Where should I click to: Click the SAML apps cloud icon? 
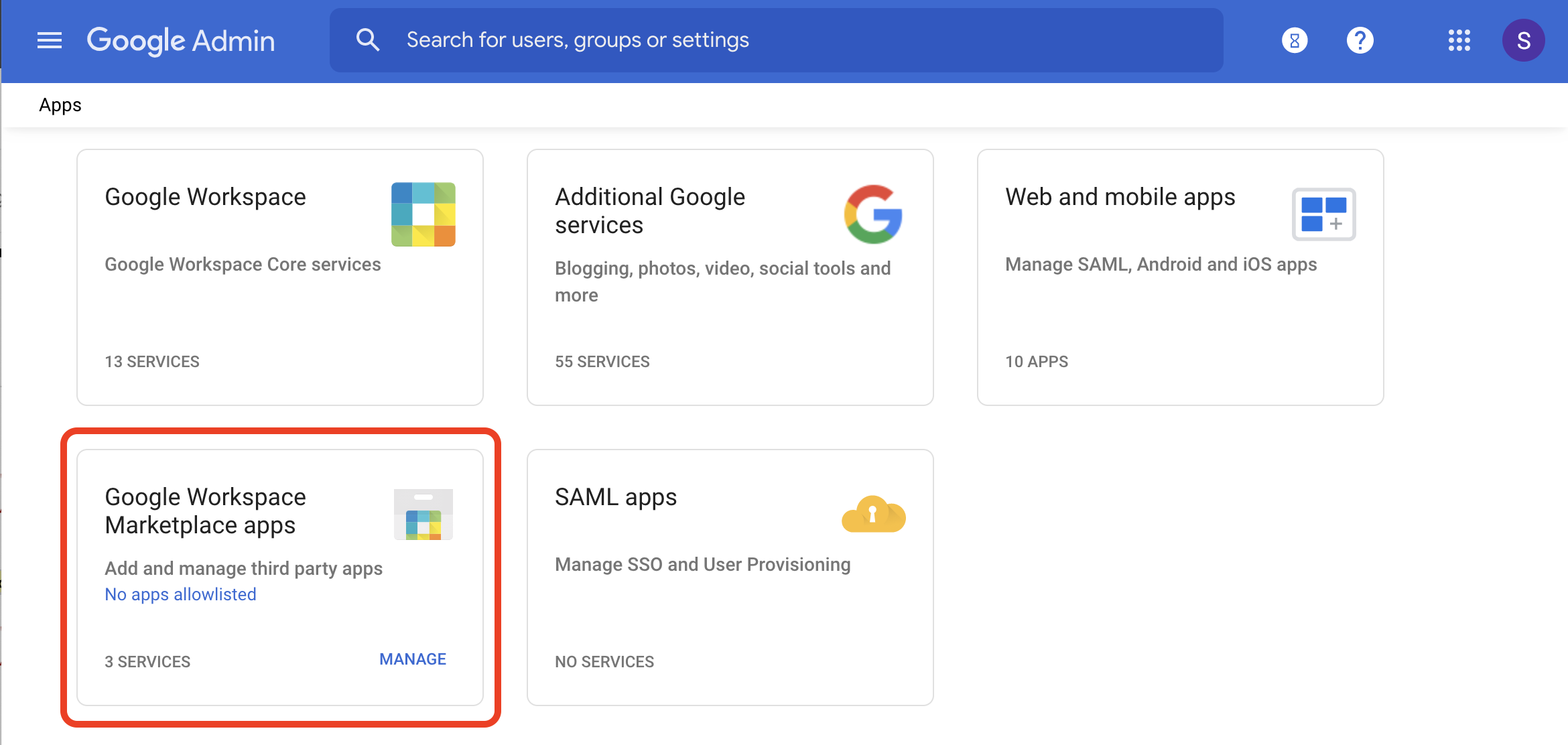click(872, 515)
